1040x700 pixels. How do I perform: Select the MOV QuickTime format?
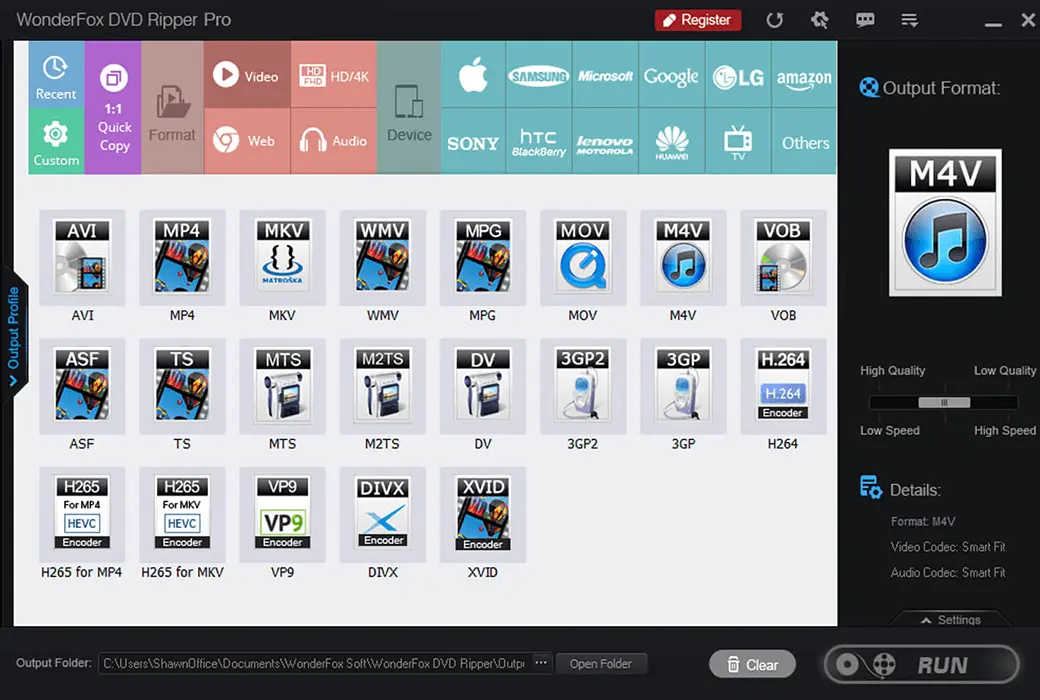click(583, 257)
